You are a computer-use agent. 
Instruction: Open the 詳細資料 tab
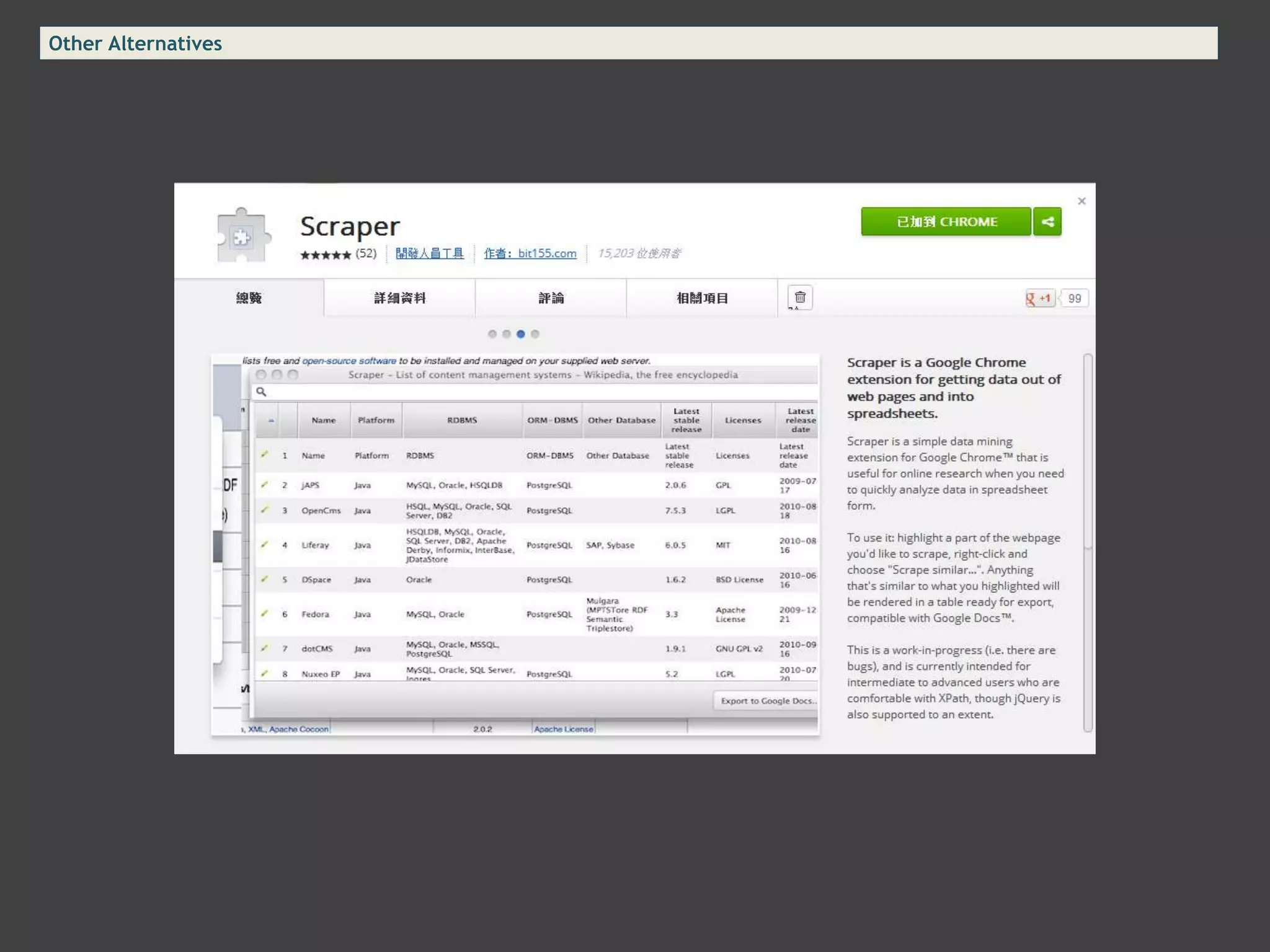tap(399, 298)
